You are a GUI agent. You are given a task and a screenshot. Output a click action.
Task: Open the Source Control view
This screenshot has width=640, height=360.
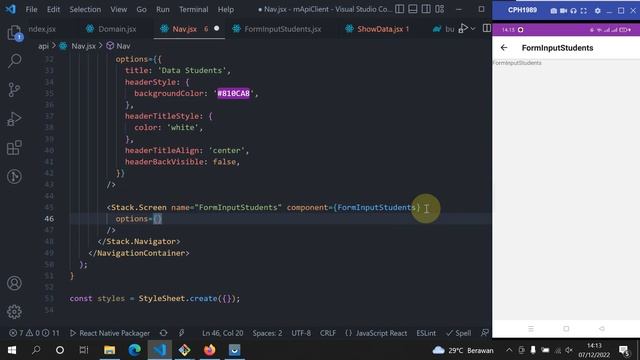click(x=14, y=90)
